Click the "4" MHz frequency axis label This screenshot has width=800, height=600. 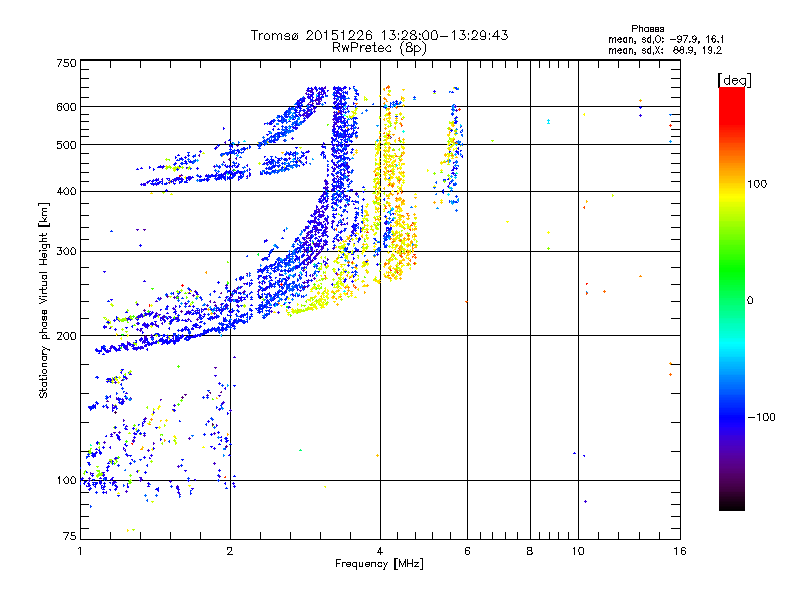pos(380,551)
